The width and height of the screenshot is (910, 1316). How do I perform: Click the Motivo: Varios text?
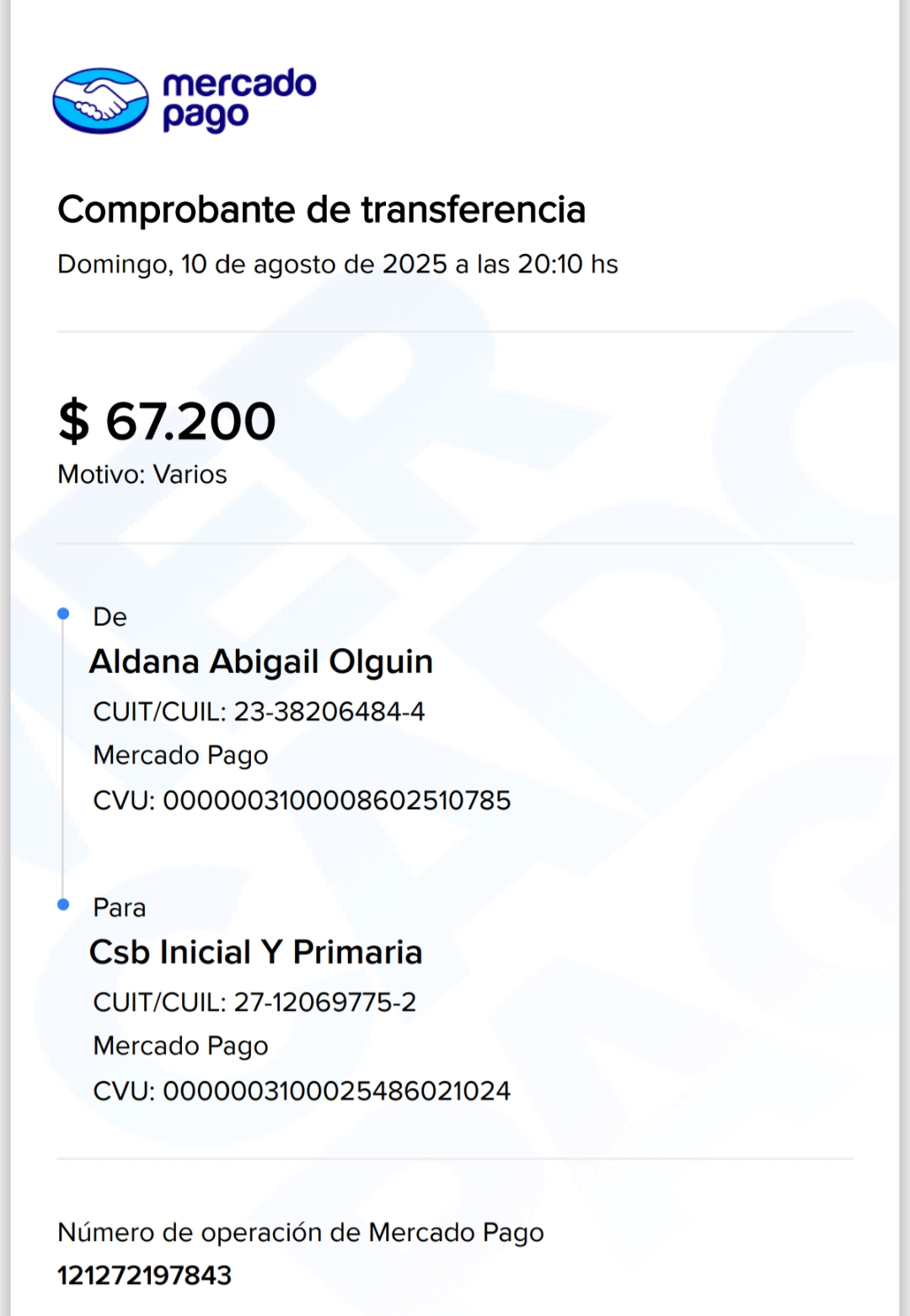pyautogui.click(x=142, y=475)
